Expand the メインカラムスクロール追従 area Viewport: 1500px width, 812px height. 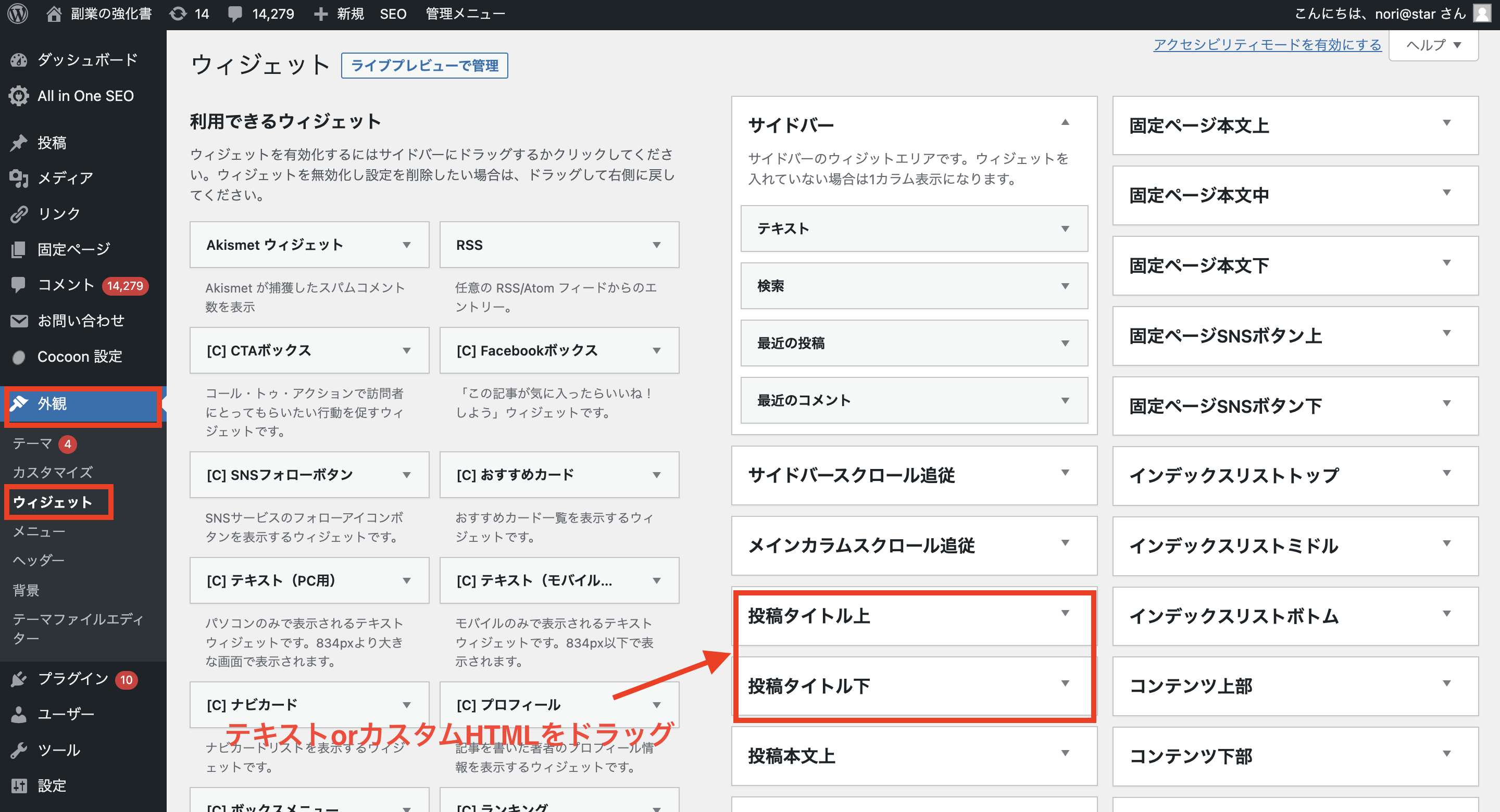(x=1065, y=543)
